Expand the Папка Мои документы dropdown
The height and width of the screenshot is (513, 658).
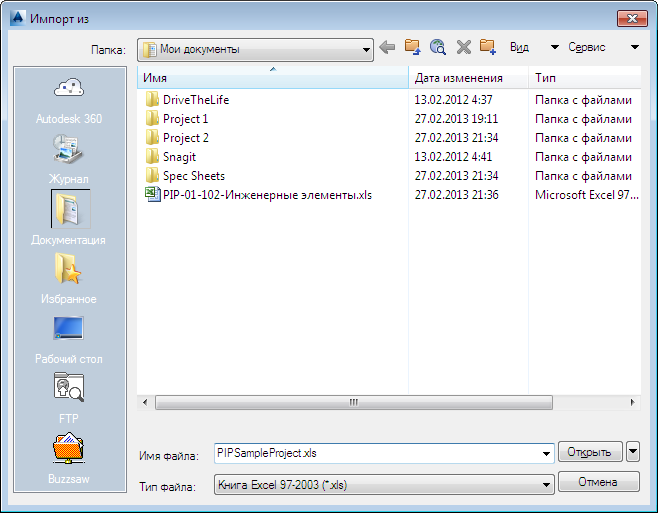point(366,50)
